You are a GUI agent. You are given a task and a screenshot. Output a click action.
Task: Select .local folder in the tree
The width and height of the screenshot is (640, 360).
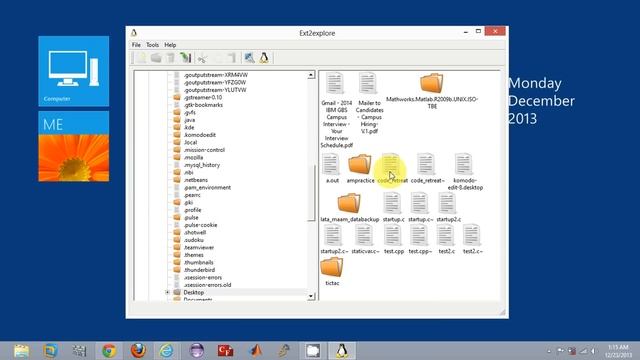pos(190,142)
